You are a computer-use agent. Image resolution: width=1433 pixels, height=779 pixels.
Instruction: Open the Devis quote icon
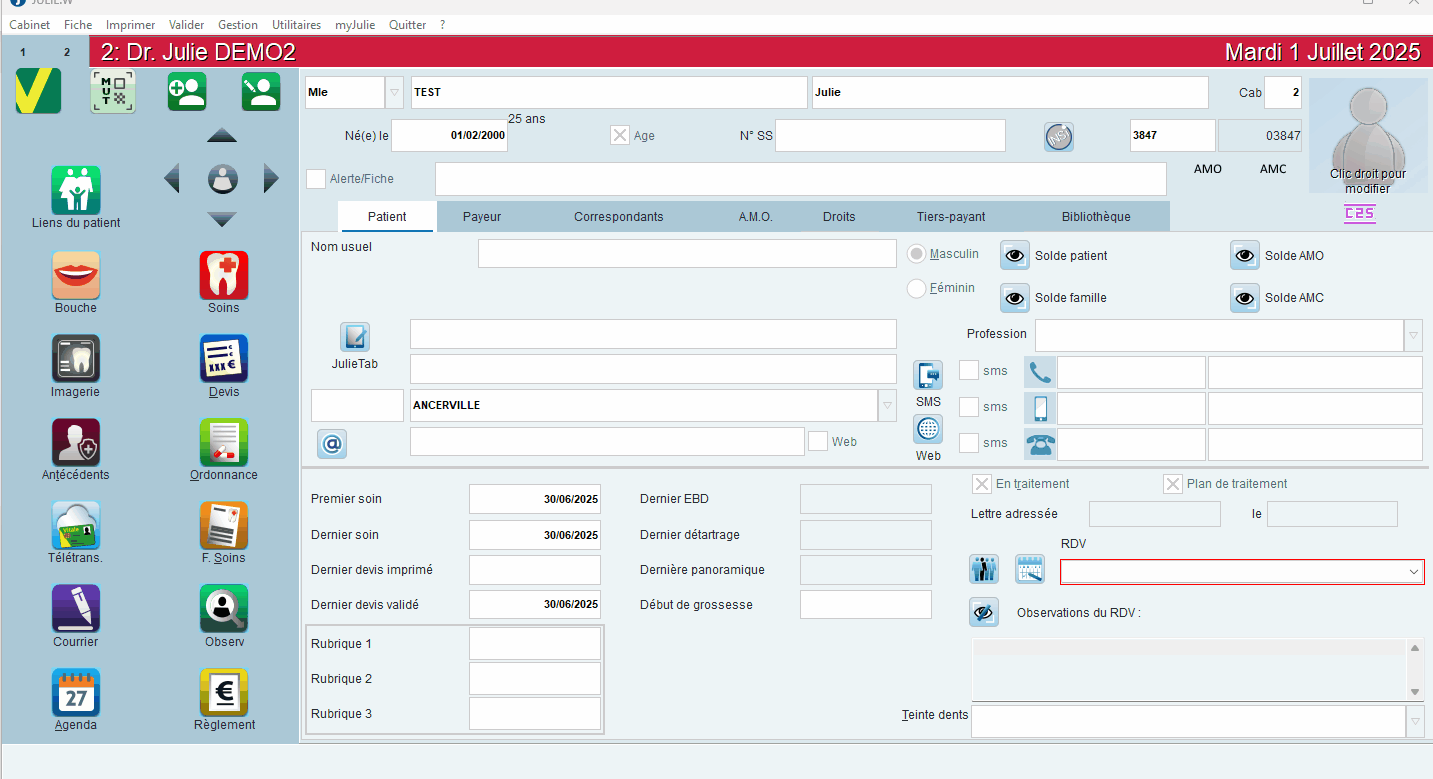click(224, 359)
